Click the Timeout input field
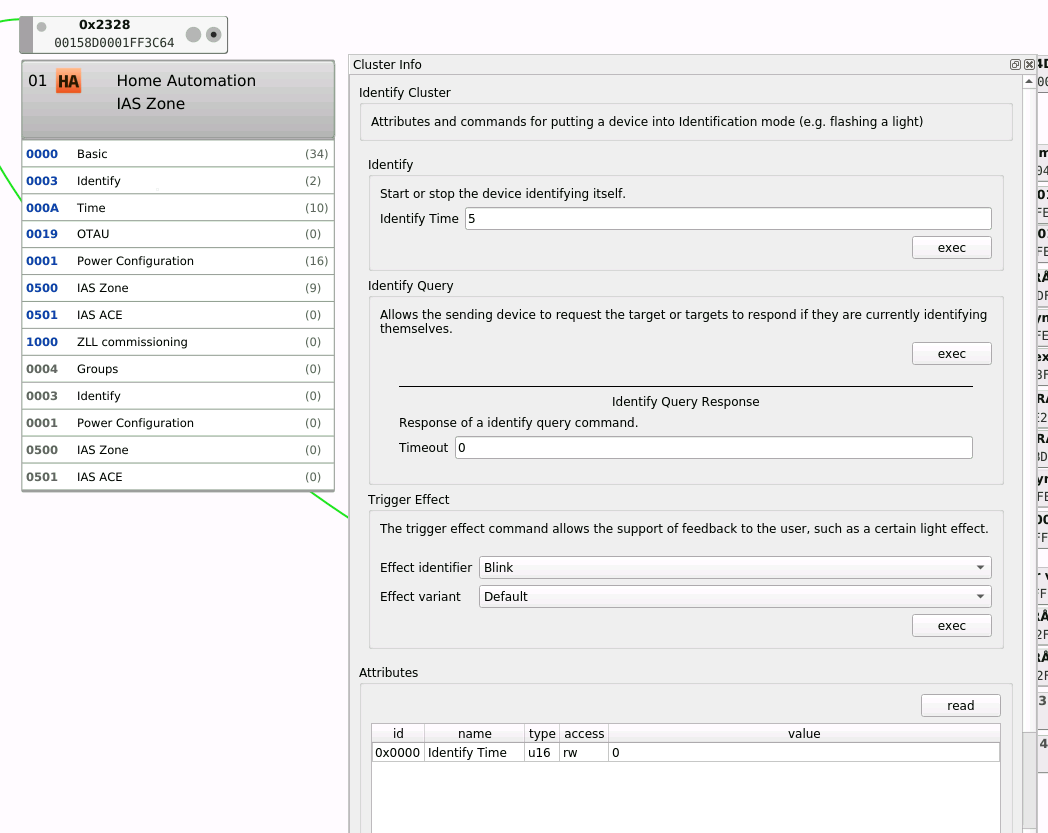 pyautogui.click(x=714, y=448)
